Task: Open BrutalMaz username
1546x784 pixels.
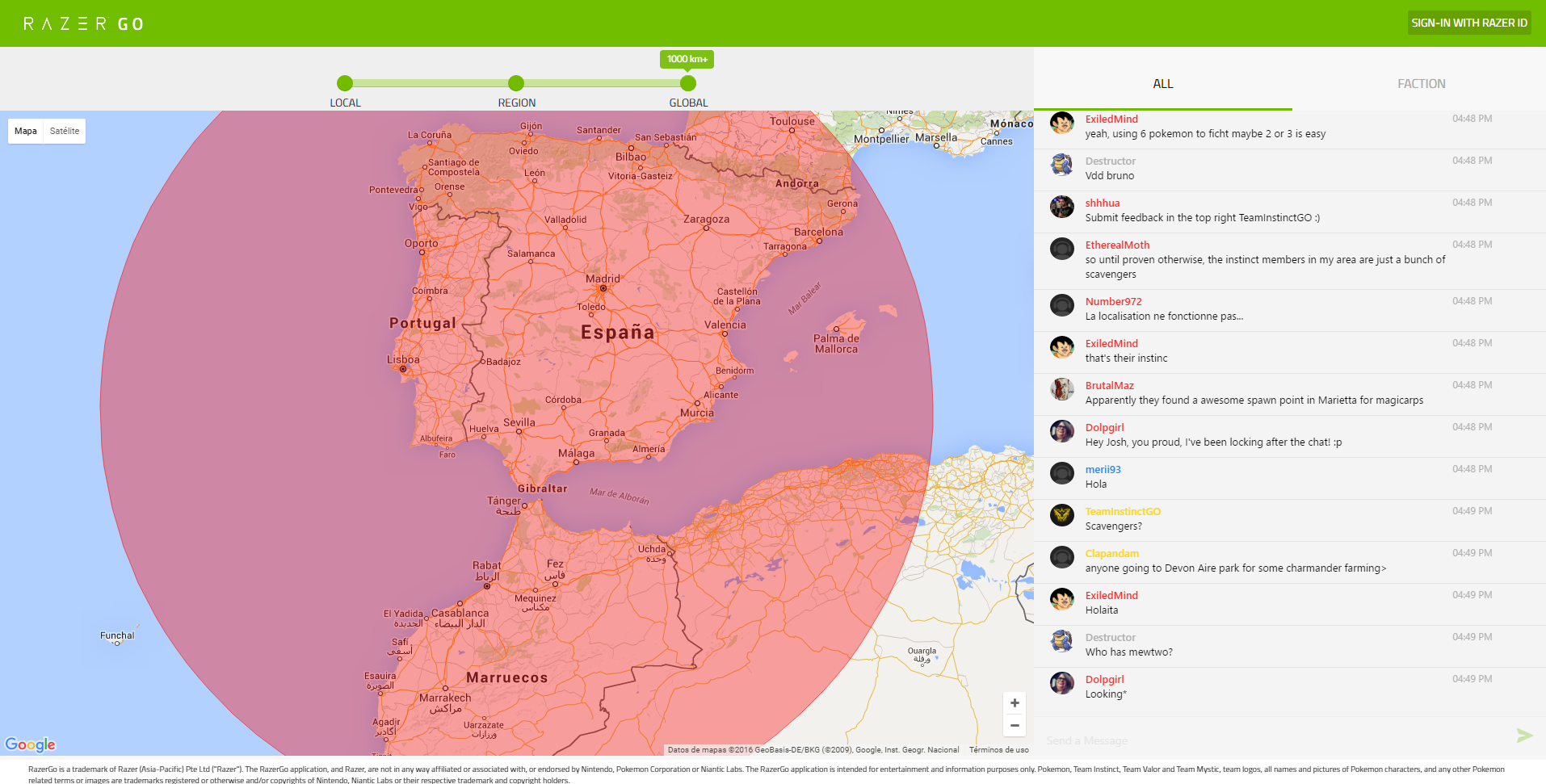Action: [x=1109, y=385]
